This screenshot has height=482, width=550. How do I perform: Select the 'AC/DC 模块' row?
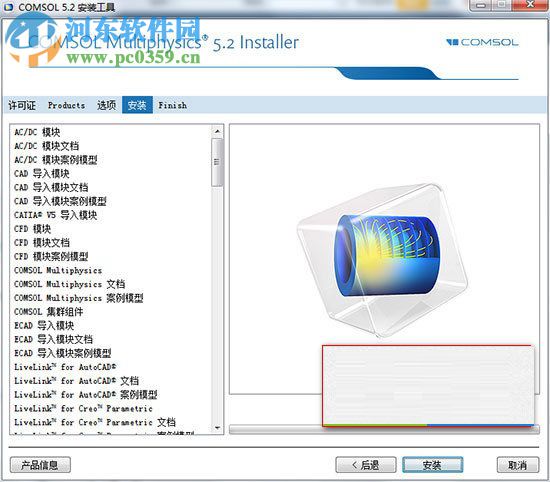[111, 132]
